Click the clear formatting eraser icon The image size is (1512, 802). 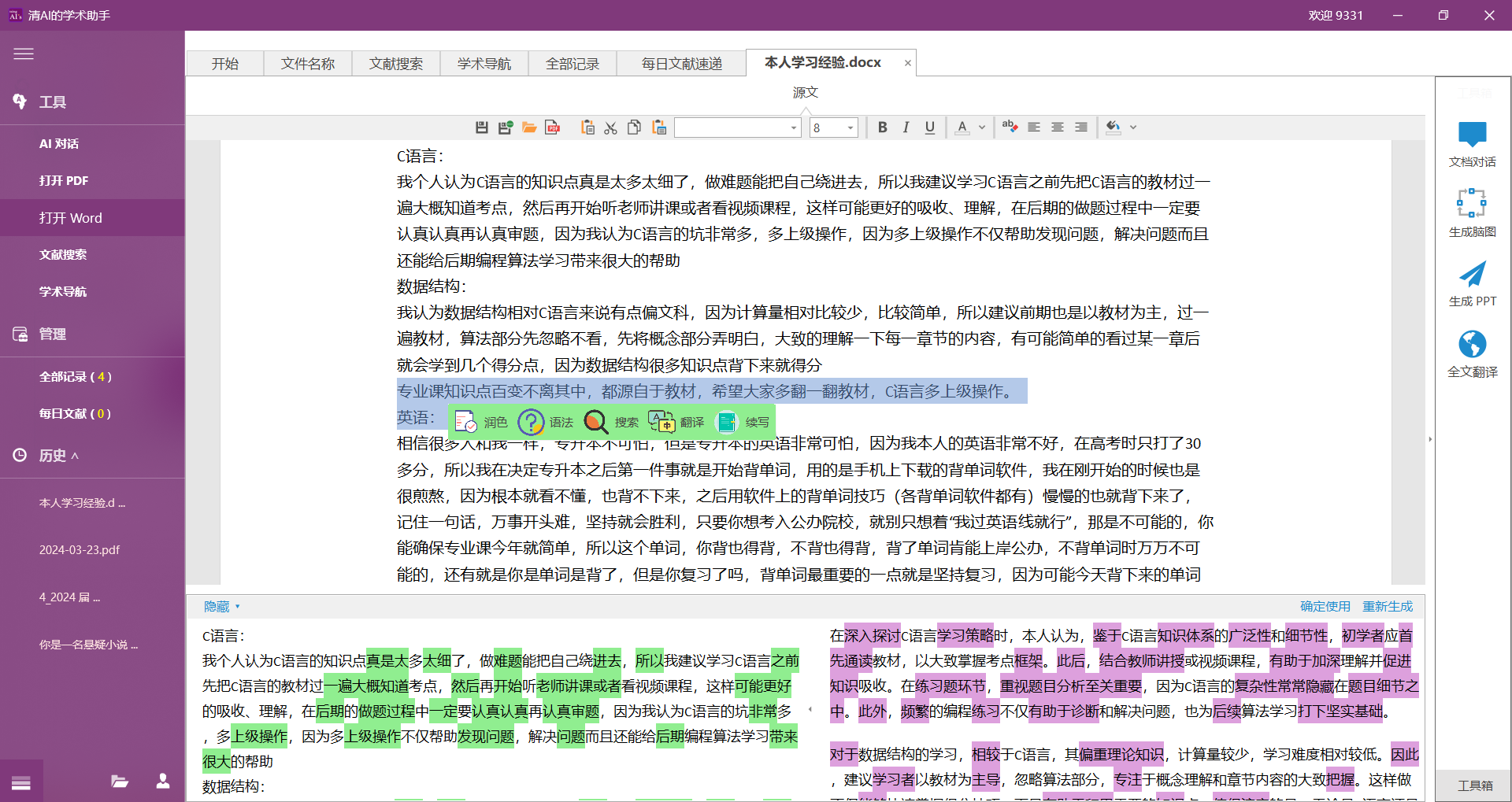[1010, 127]
